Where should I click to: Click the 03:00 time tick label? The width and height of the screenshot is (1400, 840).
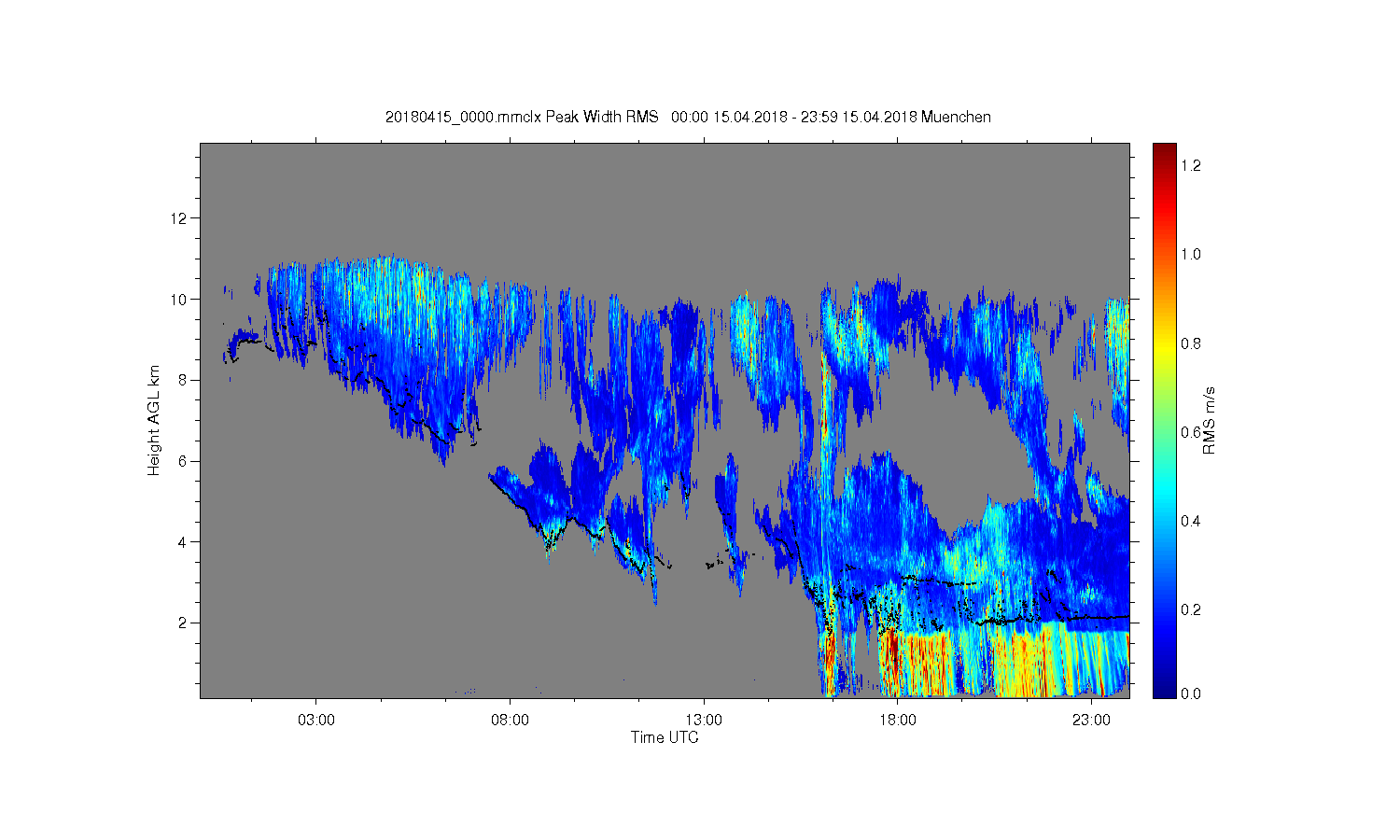point(316,721)
